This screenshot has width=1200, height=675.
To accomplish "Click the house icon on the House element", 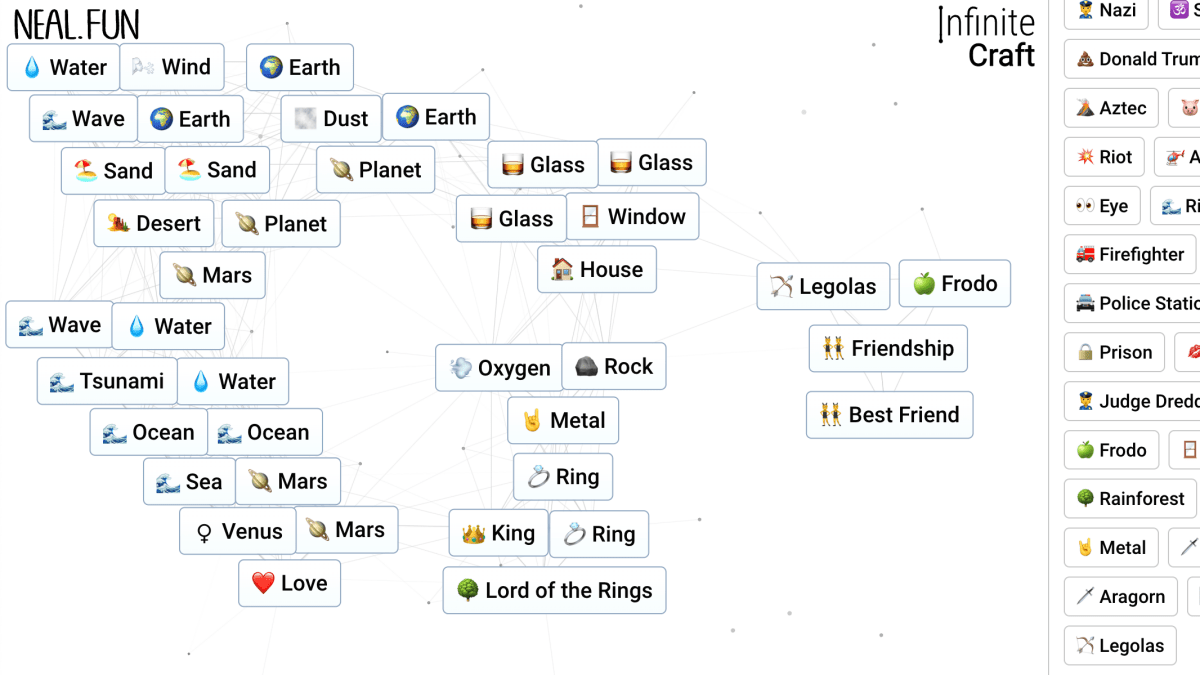I will click(562, 270).
